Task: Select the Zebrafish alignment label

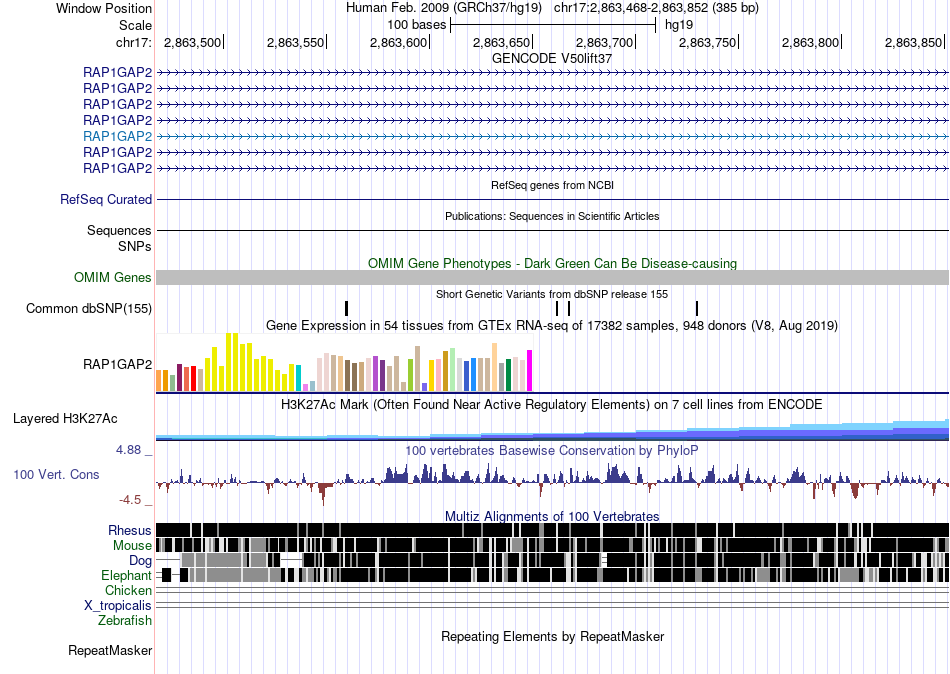Action: (x=125, y=620)
